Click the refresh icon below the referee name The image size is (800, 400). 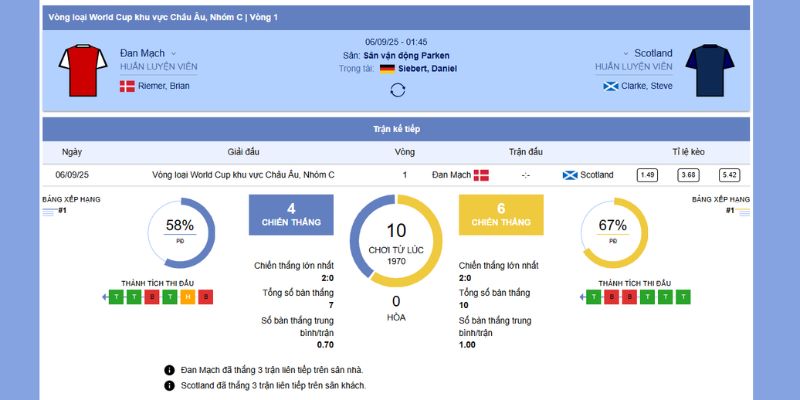(397, 90)
